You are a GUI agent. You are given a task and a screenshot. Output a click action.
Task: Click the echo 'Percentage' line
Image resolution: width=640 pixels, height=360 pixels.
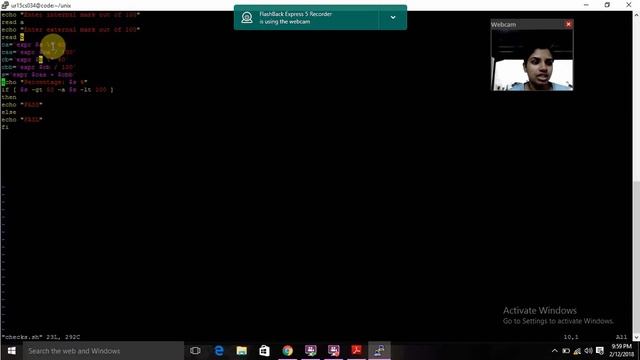[44, 82]
